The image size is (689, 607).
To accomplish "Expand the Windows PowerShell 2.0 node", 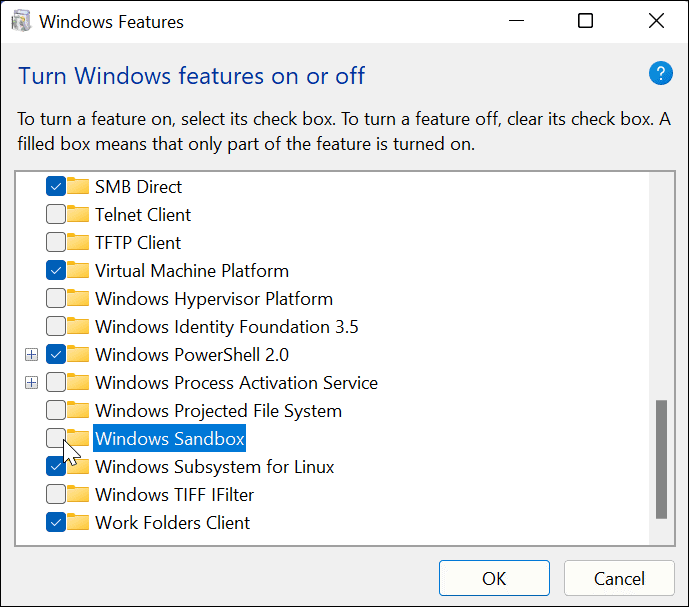I will 32,354.
